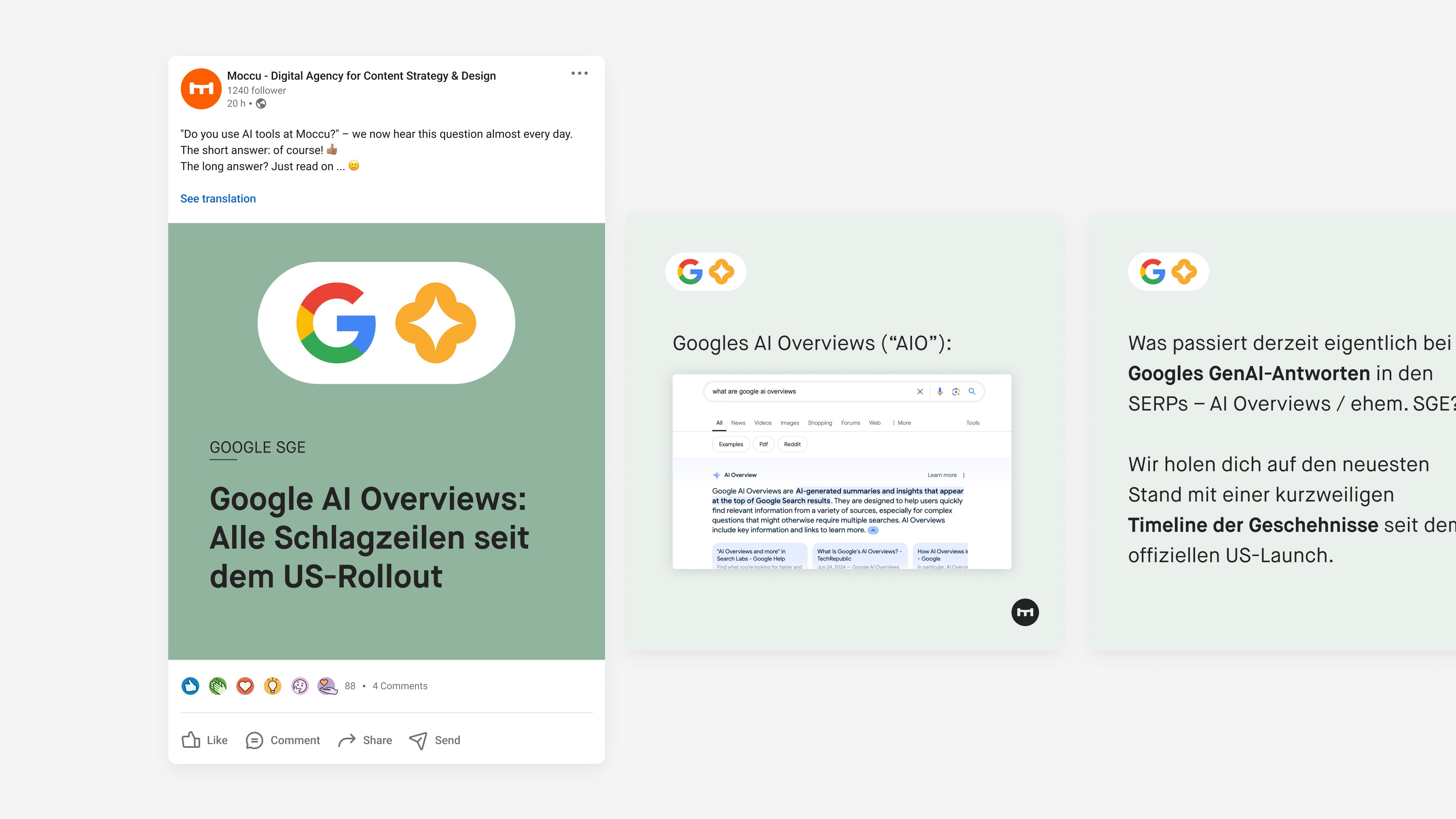Collapse the AI Overview text chevron
1456x819 pixels.
point(873,530)
